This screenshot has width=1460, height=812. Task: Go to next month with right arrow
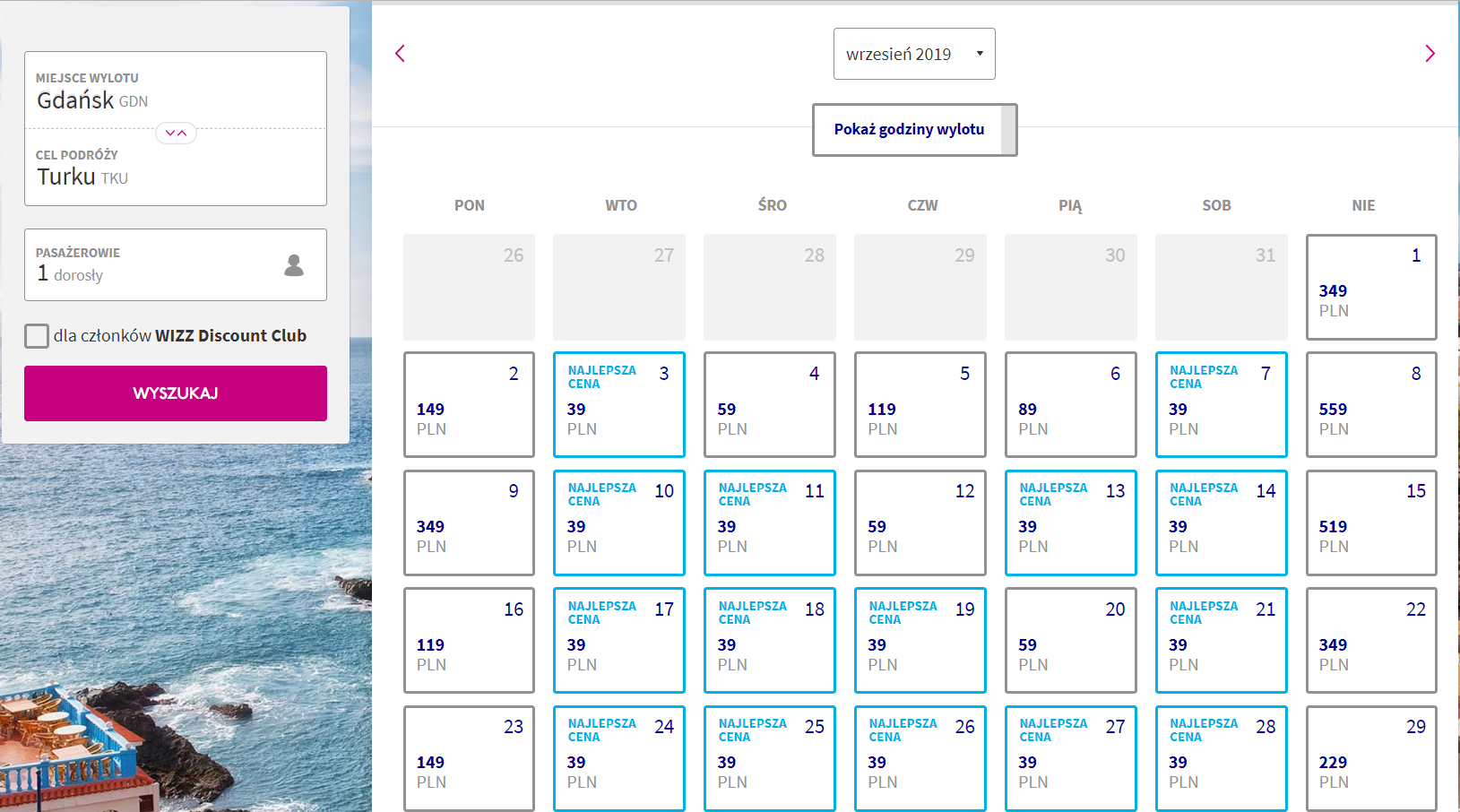tap(1430, 54)
